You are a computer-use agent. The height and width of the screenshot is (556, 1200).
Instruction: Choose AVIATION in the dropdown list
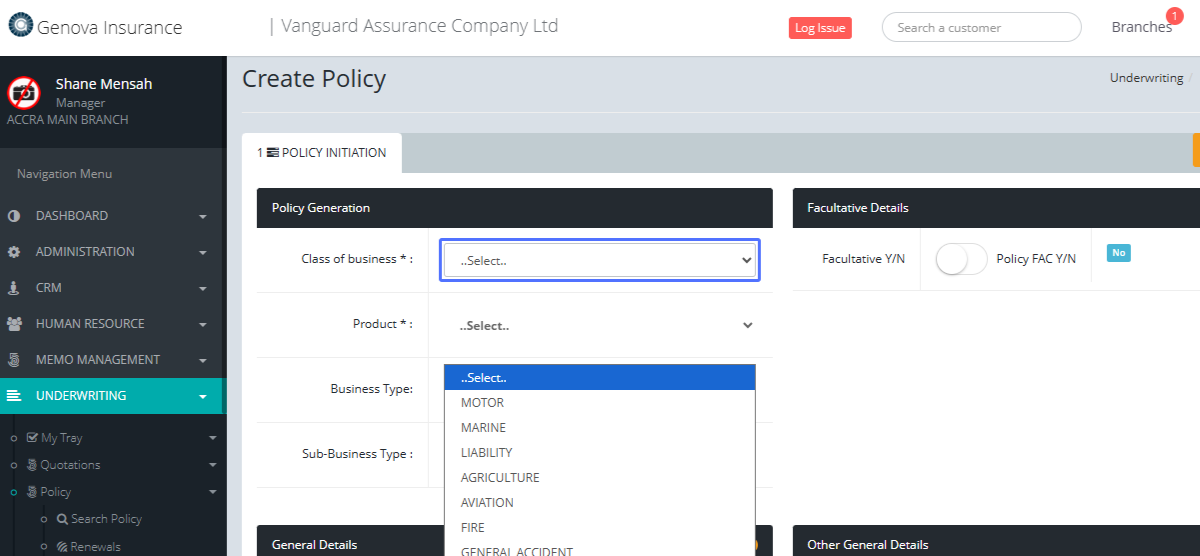coord(487,503)
